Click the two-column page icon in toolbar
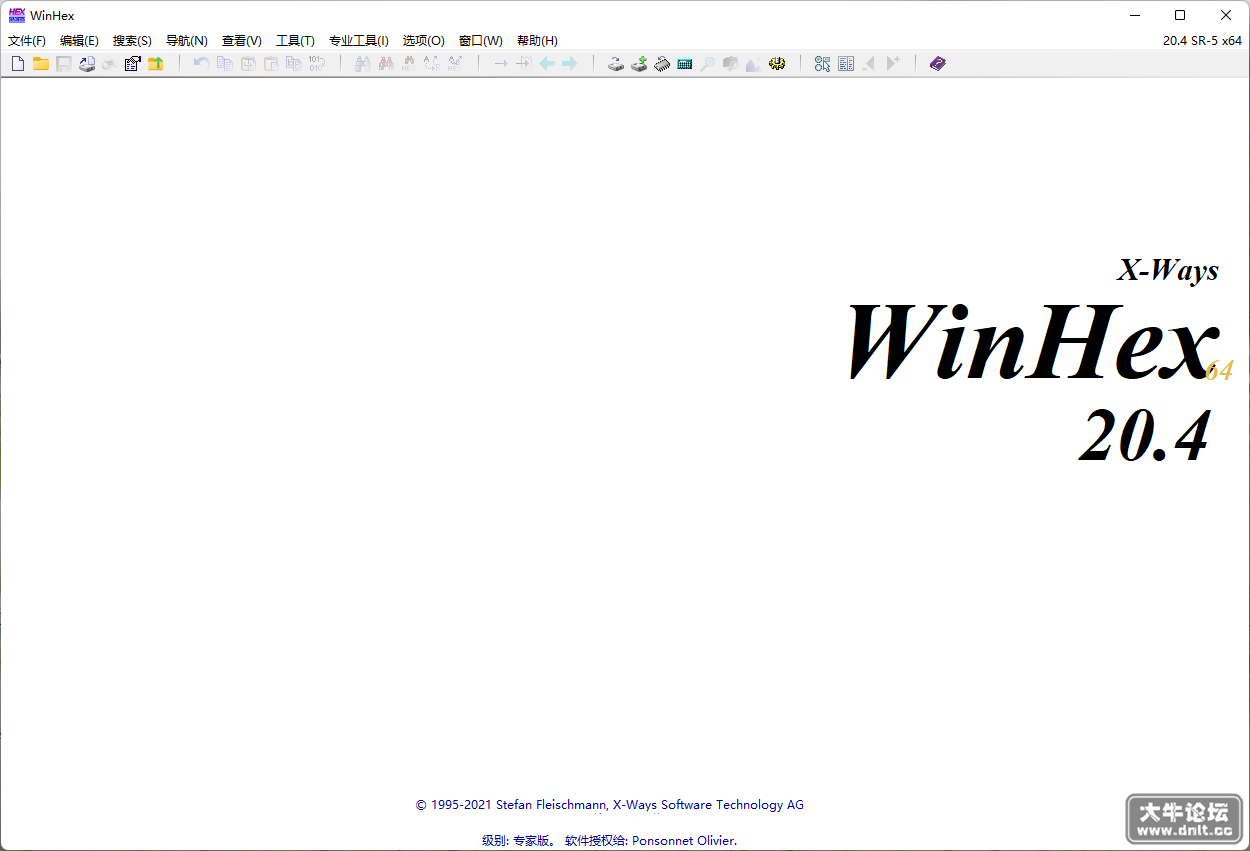The width and height of the screenshot is (1250, 851). [846, 64]
